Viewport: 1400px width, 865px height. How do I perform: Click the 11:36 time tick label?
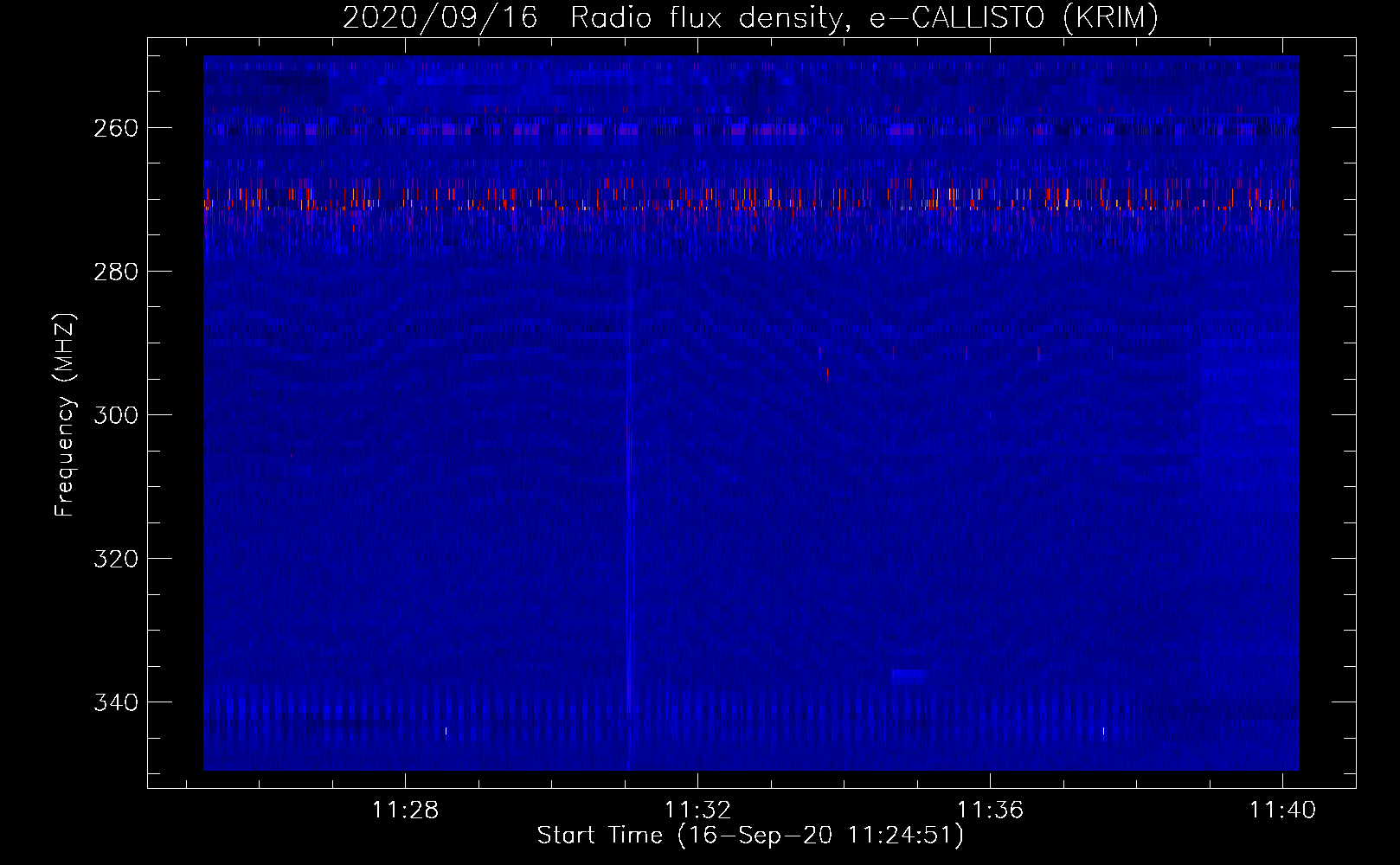click(x=990, y=811)
